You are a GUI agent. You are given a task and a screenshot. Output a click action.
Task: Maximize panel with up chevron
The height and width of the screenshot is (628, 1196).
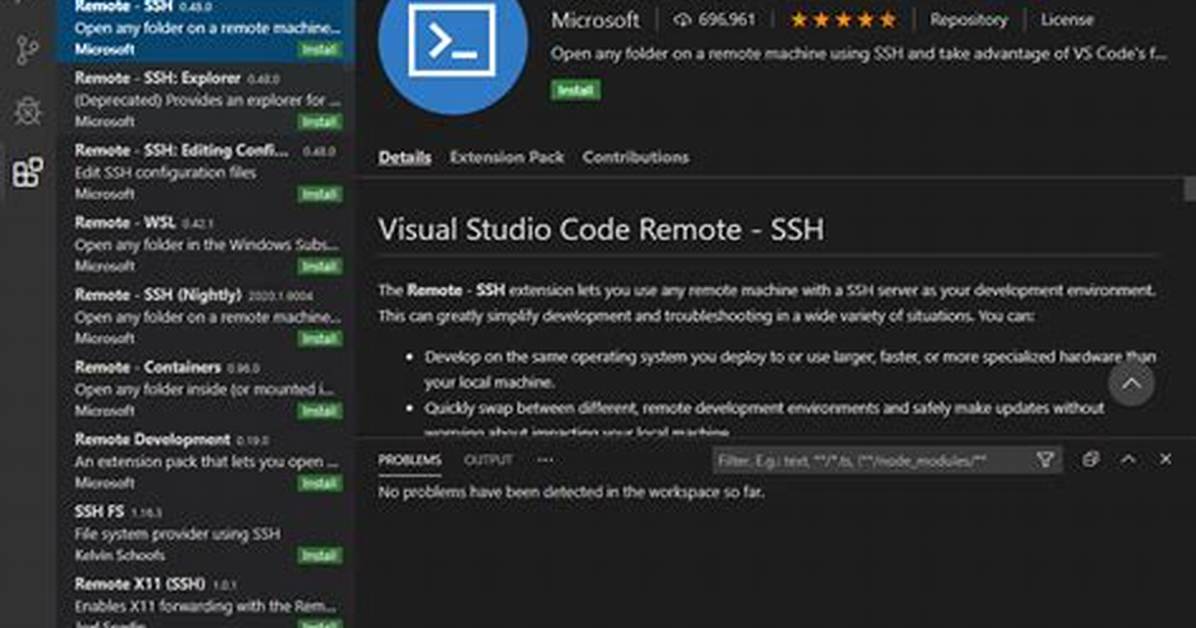click(x=1128, y=459)
